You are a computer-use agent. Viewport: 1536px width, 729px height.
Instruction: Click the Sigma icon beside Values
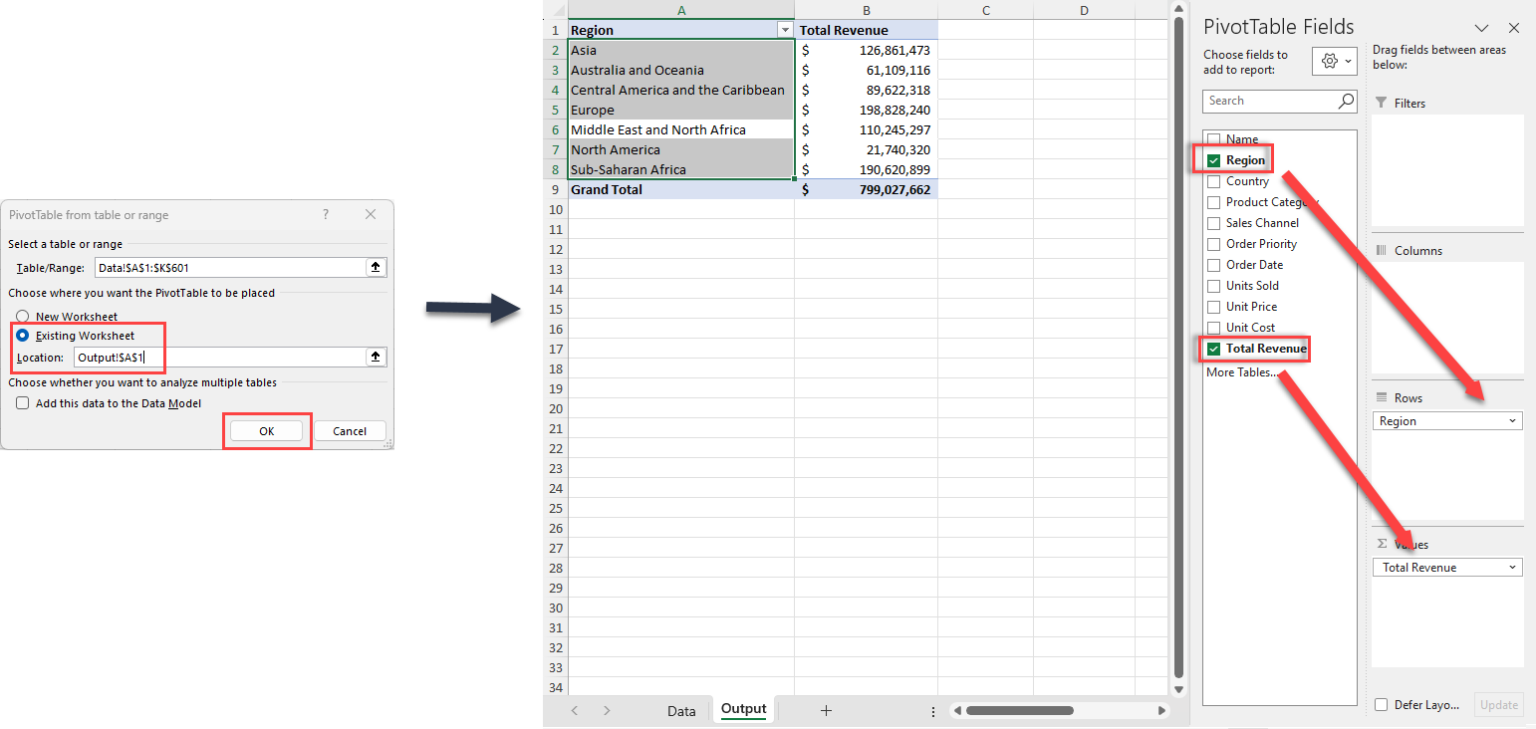[1381, 543]
